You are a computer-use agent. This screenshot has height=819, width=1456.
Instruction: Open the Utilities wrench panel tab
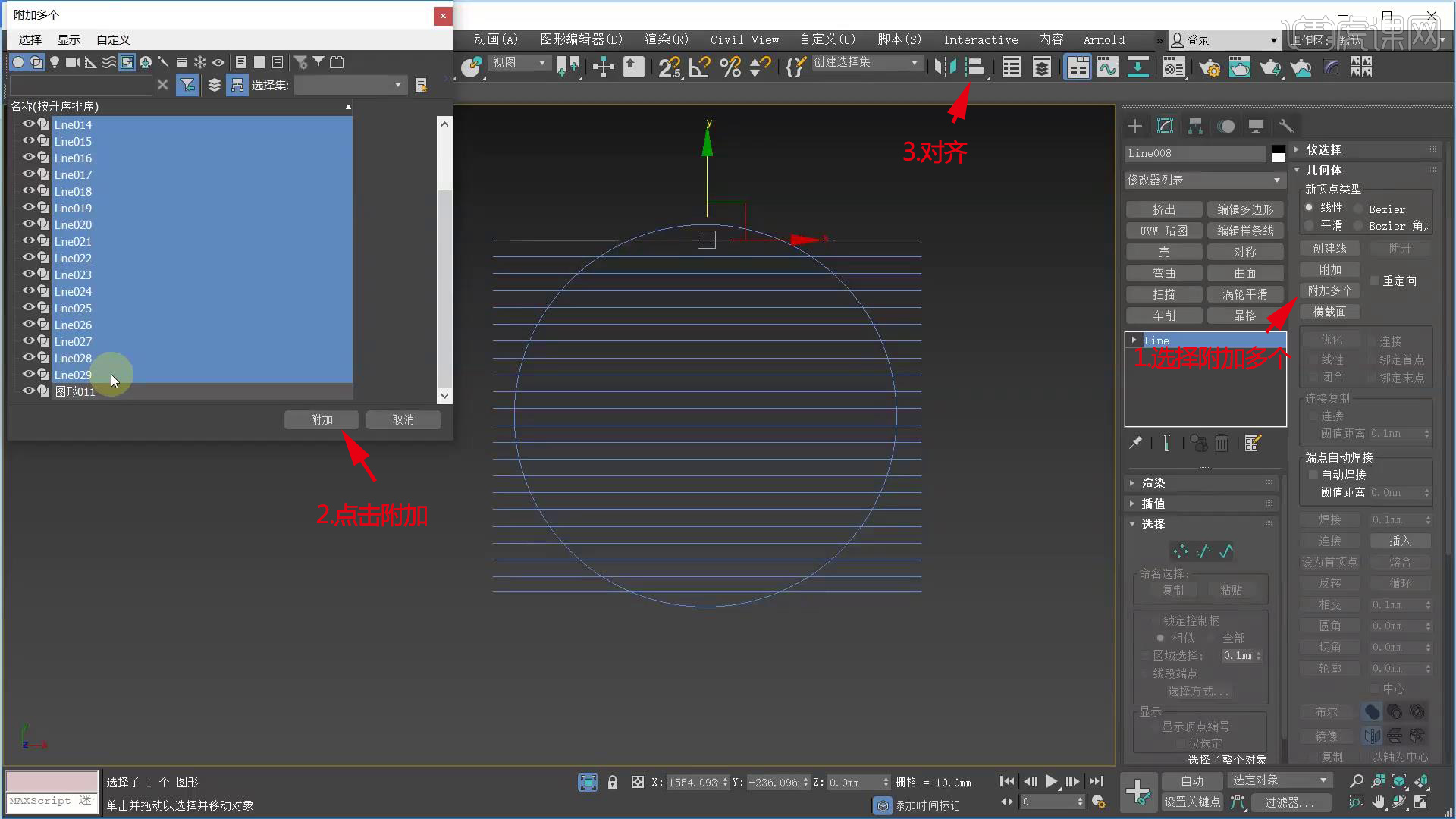tap(1286, 126)
